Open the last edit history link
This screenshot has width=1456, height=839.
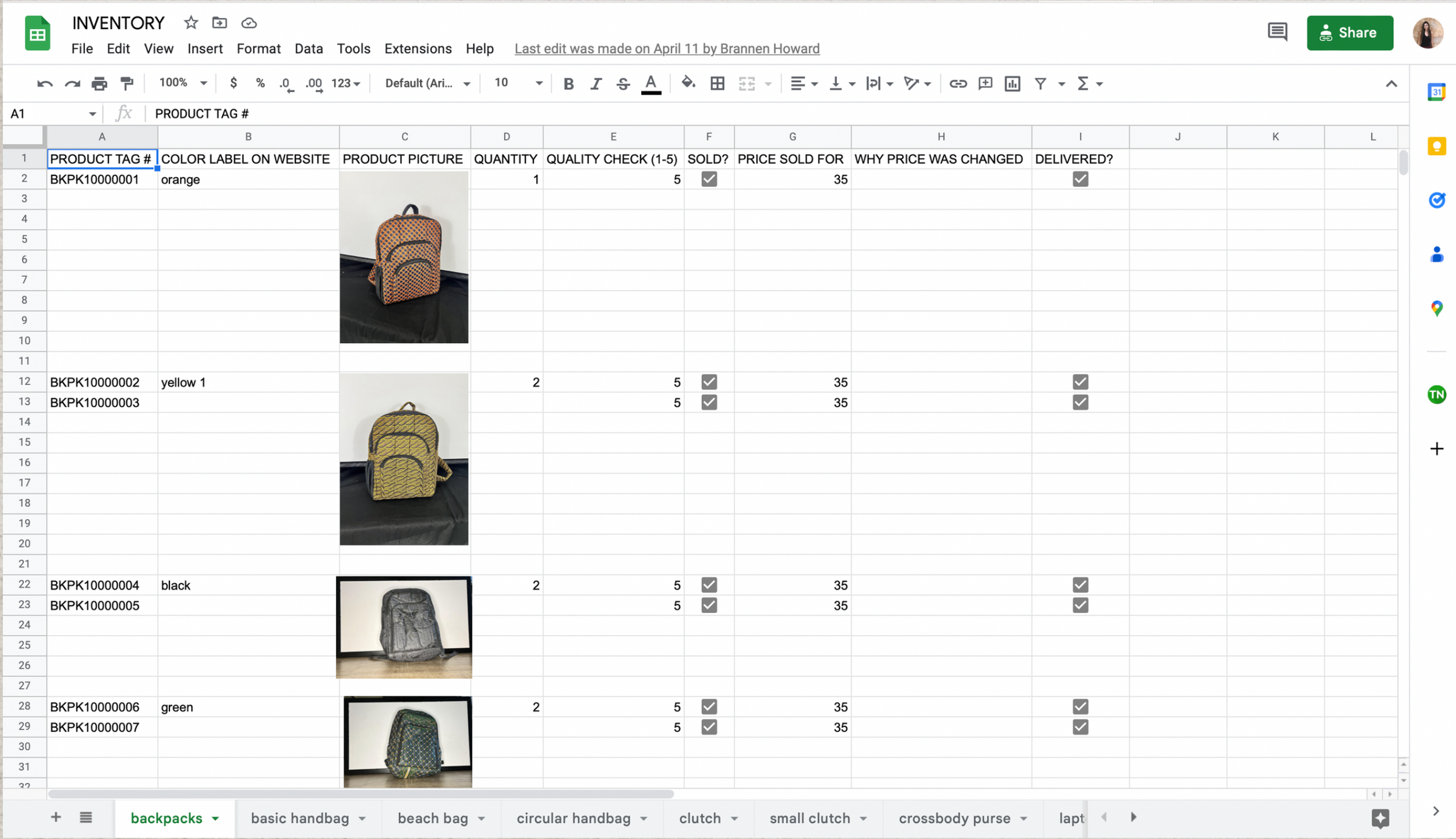tap(667, 48)
